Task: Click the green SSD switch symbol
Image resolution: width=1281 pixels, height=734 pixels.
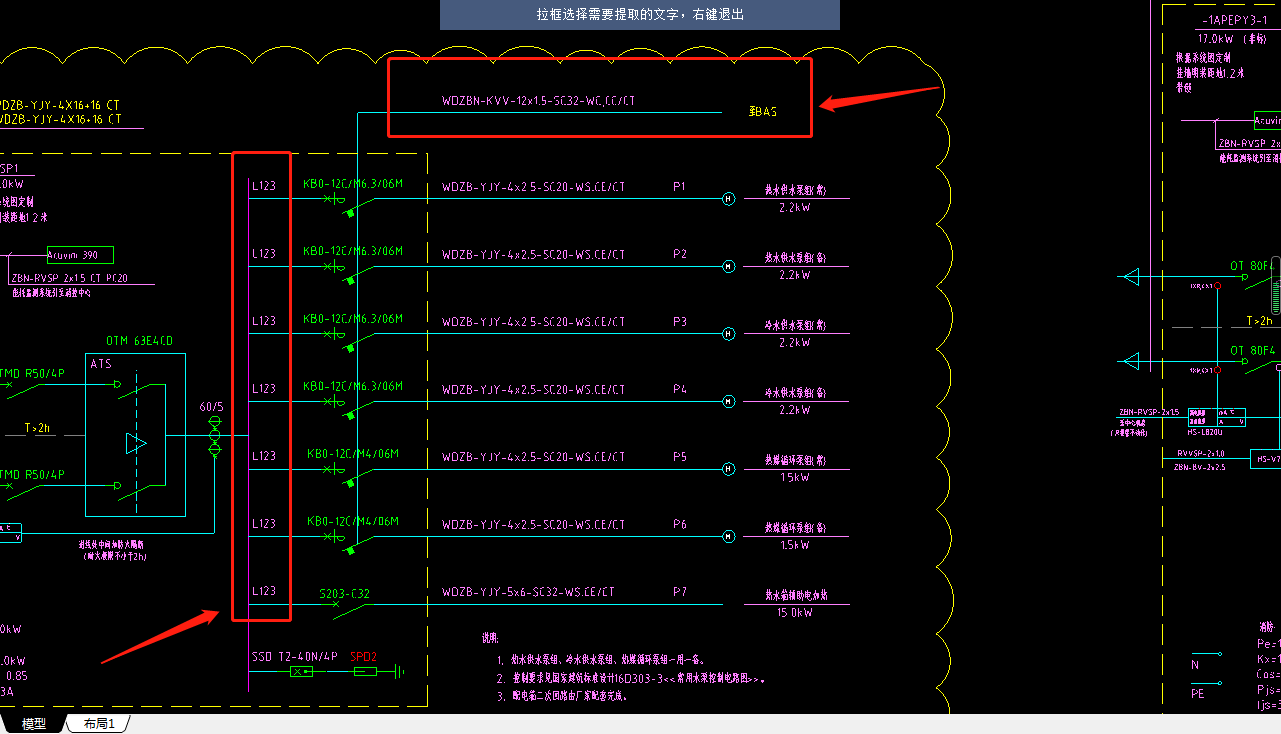Action: 301,672
